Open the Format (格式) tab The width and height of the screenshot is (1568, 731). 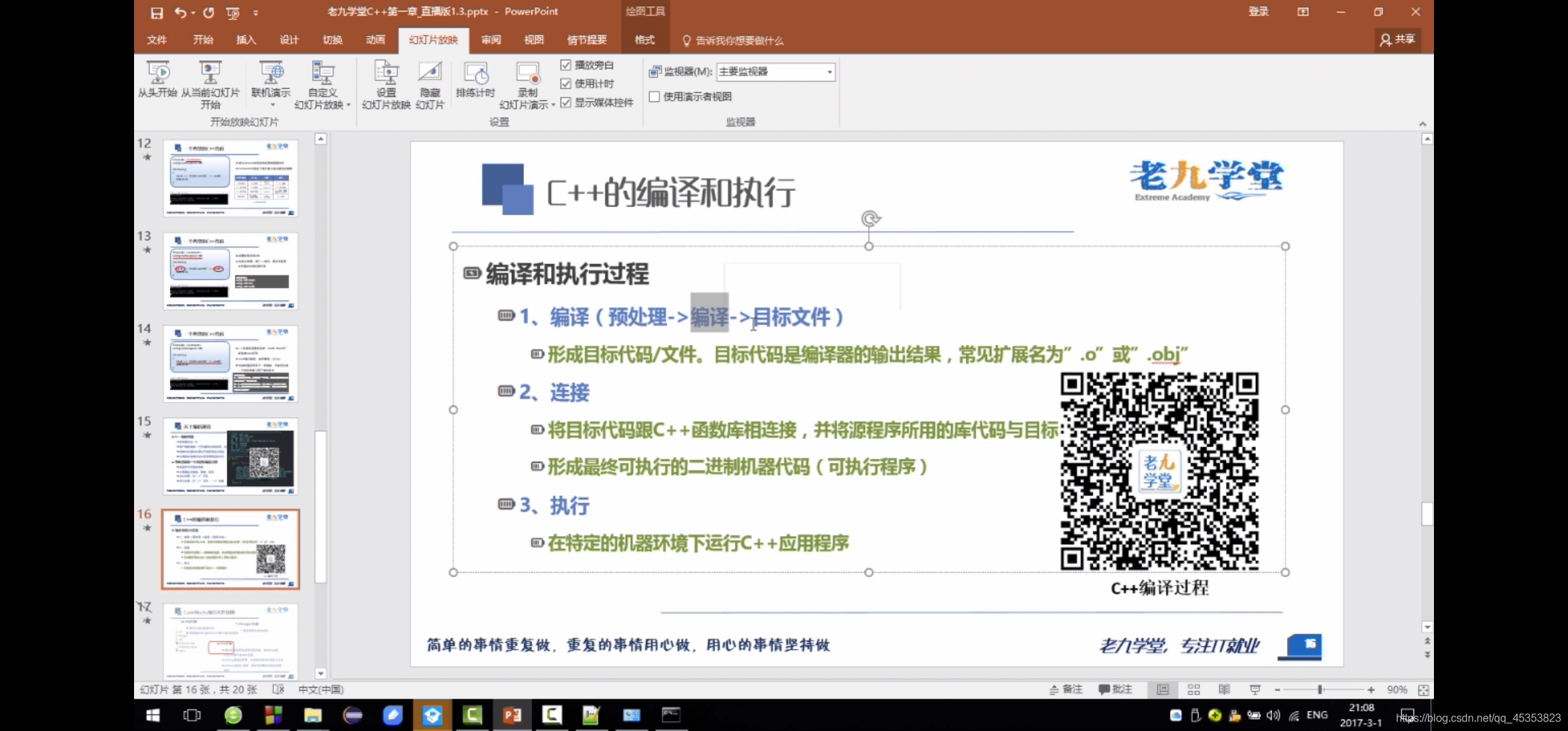coord(645,40)
